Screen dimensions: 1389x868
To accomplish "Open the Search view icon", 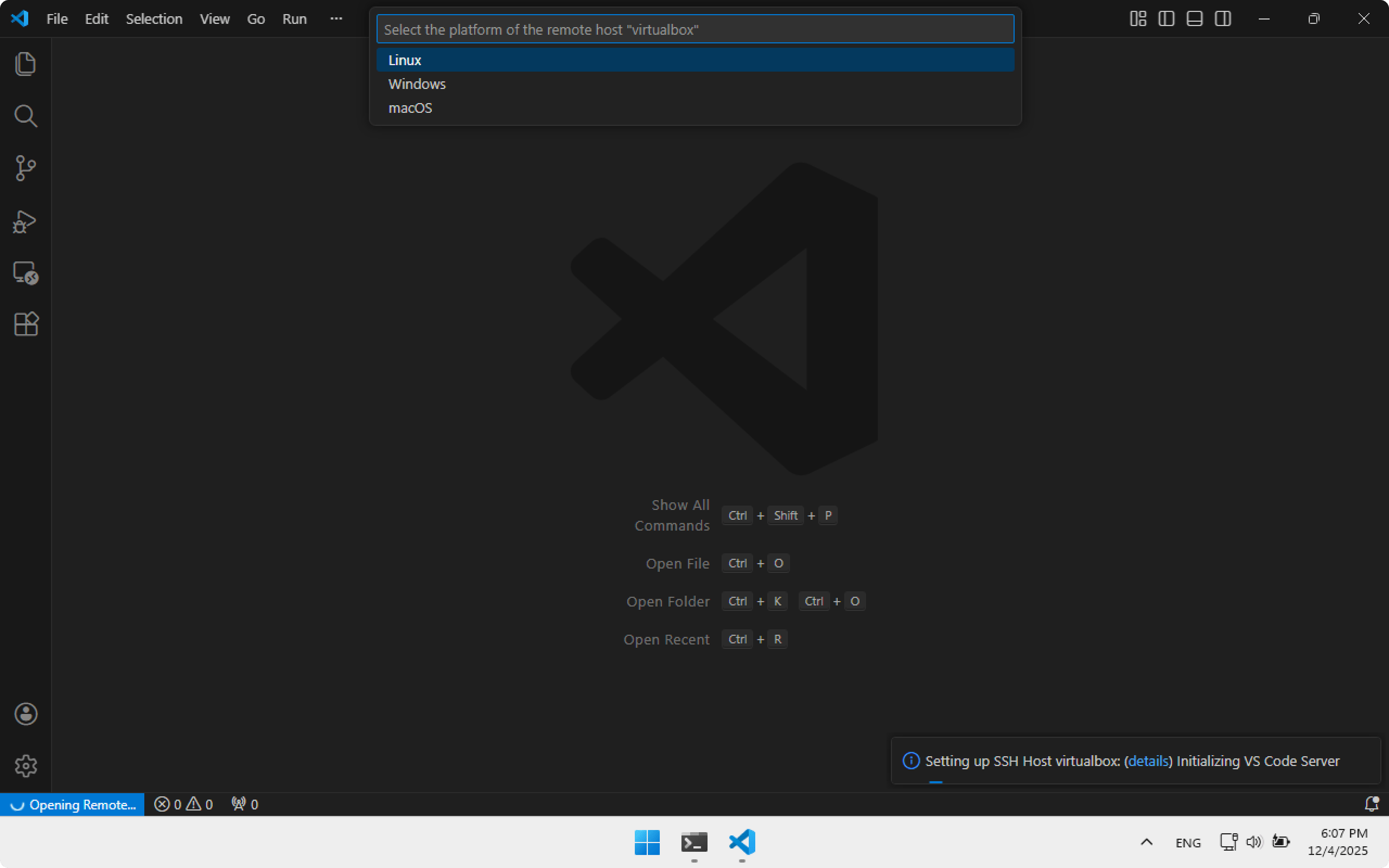I will (x=26, y=116).
